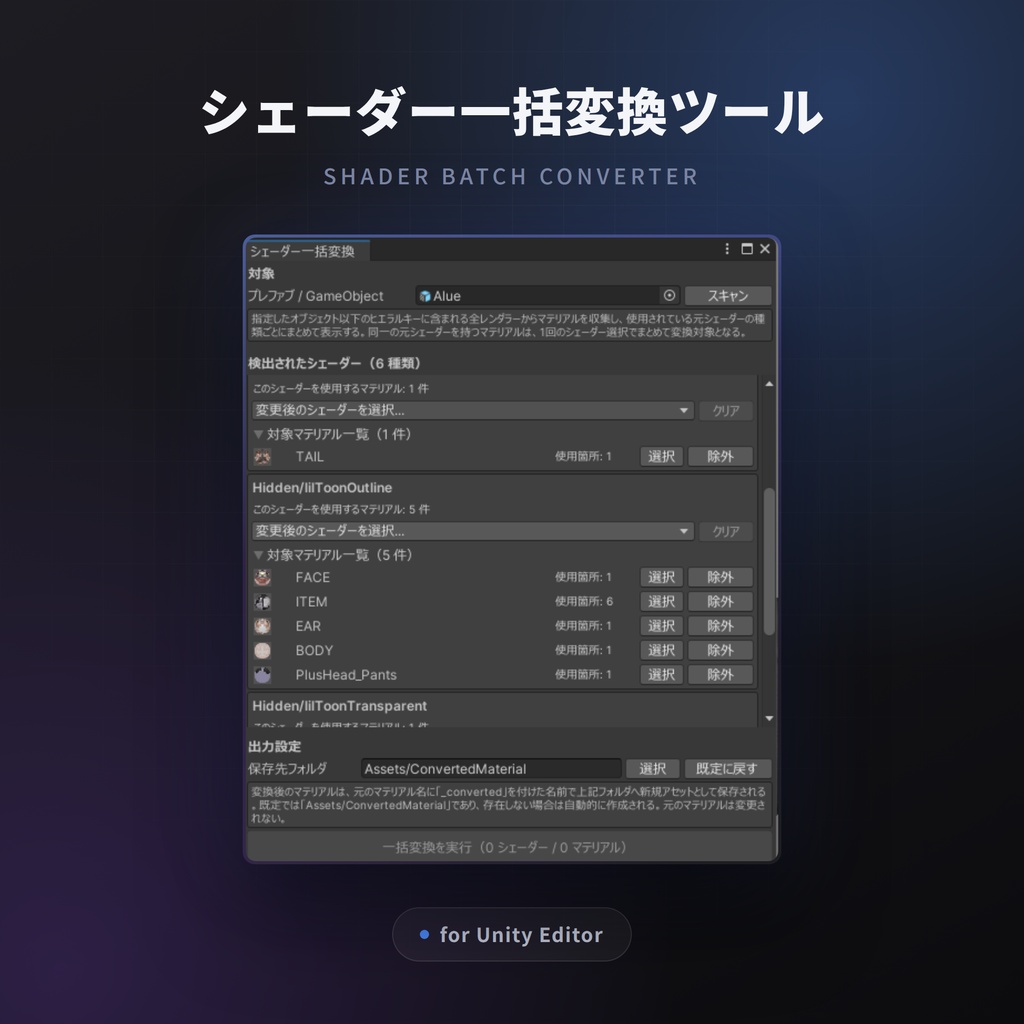Click the object picker circle next to Alue

tap(669, 296)
